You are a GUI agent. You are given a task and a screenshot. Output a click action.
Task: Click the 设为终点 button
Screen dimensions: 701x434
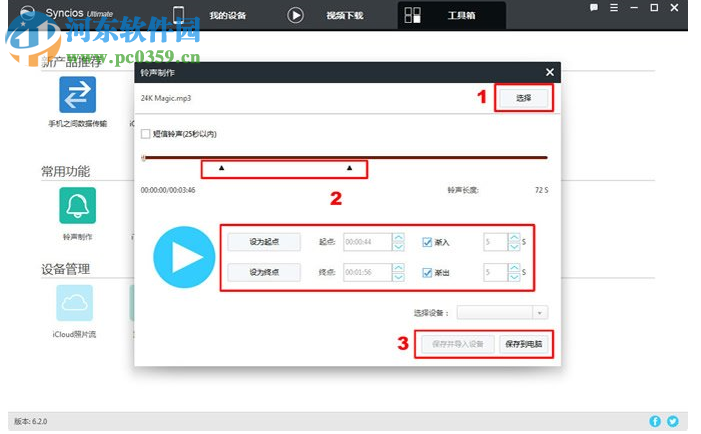pos(264,272)
